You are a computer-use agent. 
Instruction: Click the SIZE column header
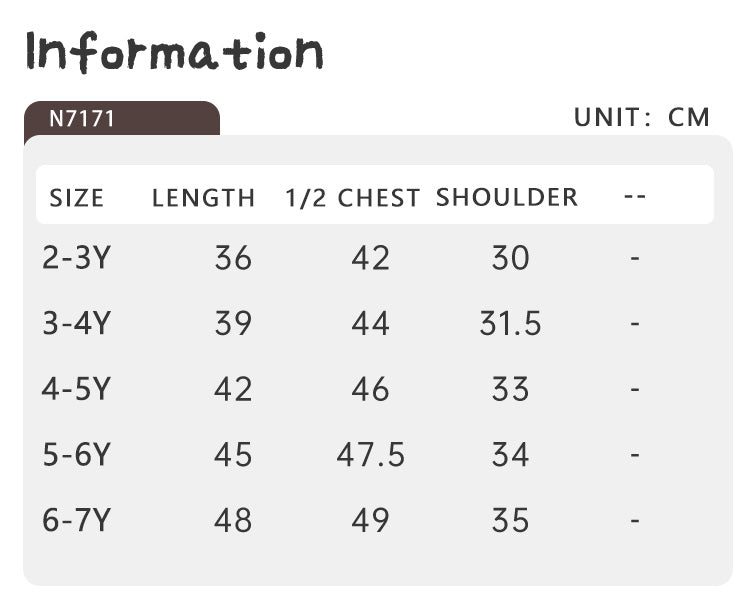click(77, 198)
